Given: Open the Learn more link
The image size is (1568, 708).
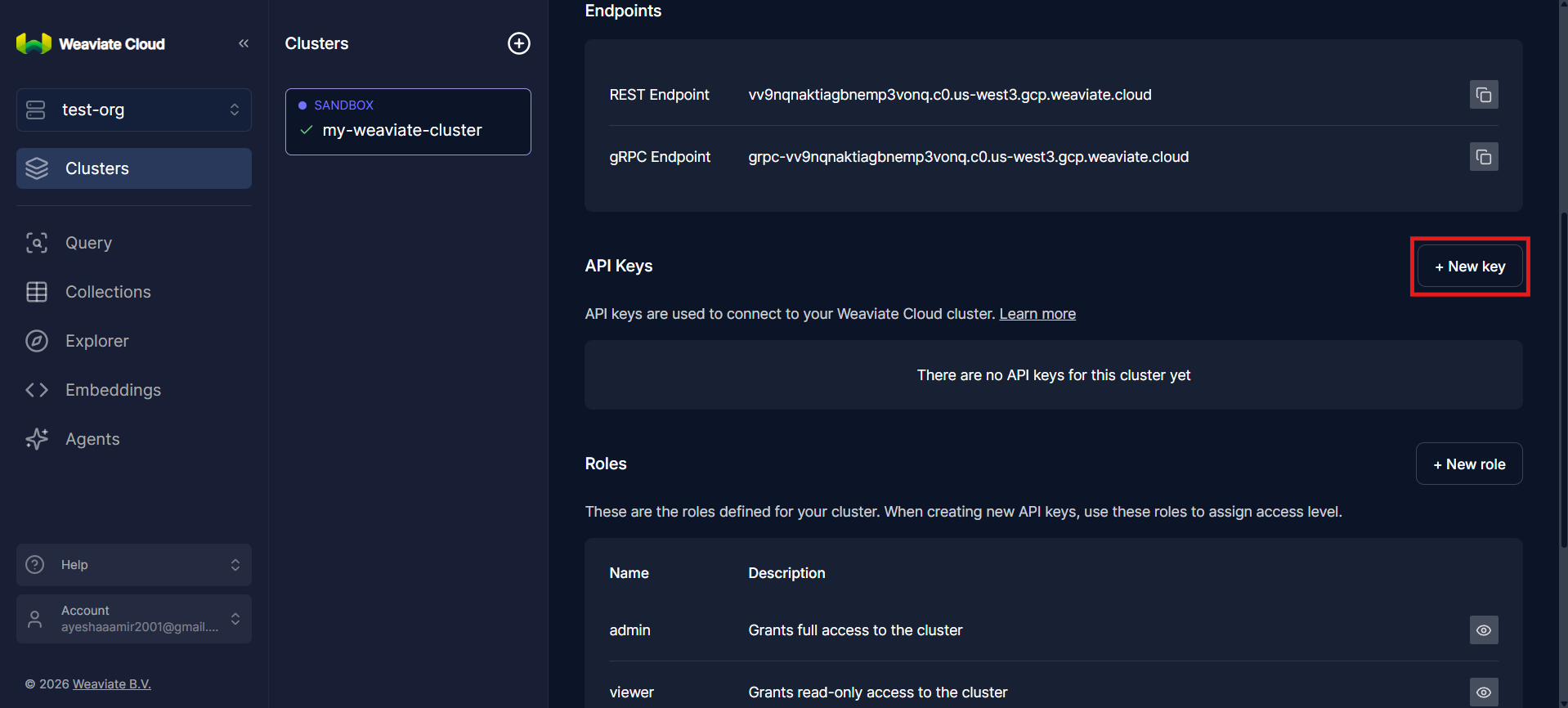Looking at the screenshot, I should pos(1037,314).
